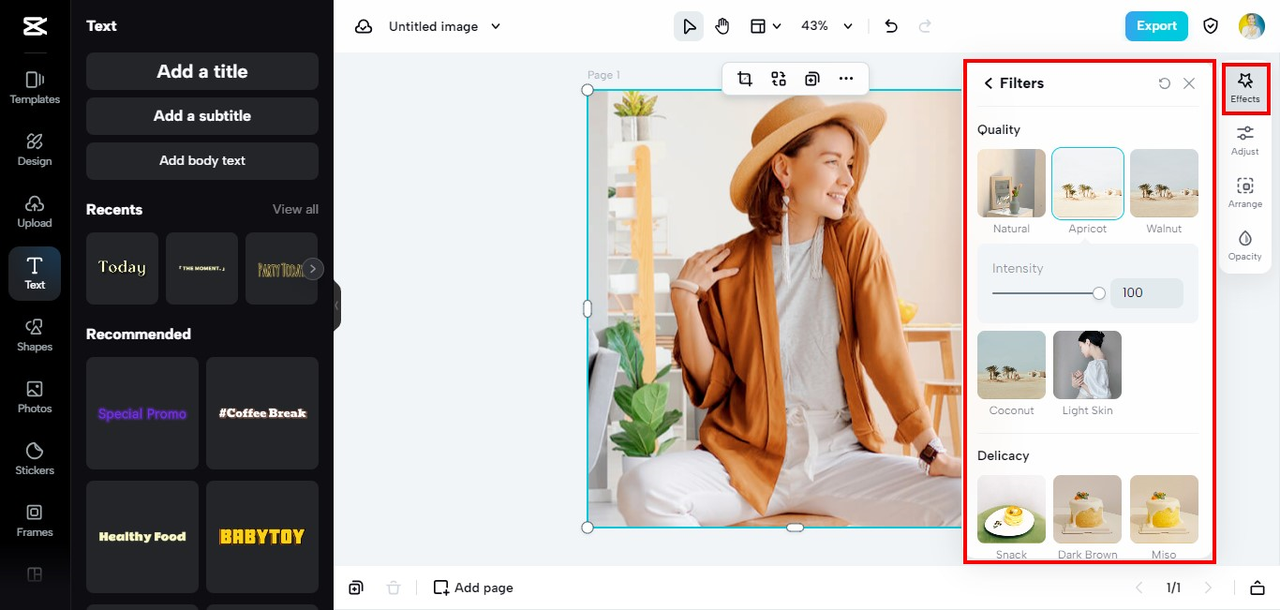The width and height of the screenshot is (1280, 610).
Task: Click Add page button
Action: [x=473, y=588]
